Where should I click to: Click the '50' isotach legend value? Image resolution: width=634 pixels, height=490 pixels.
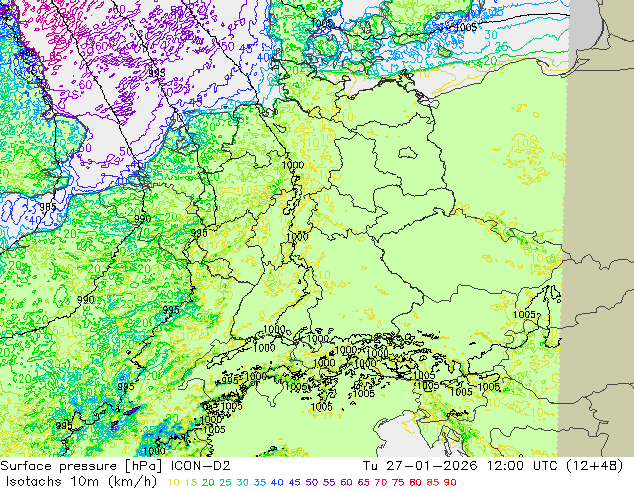pyautogui.click(x=312, y=482)
